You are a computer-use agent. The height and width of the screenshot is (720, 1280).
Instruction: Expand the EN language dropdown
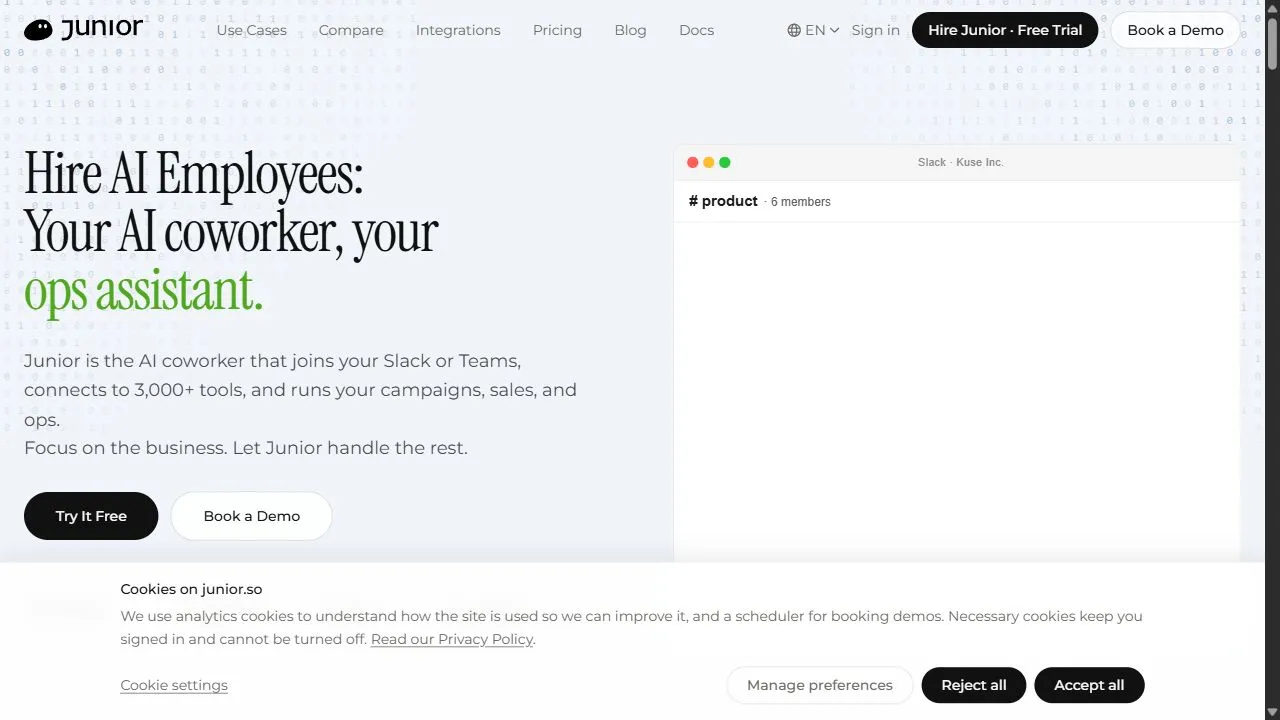[x=813, y=30]
